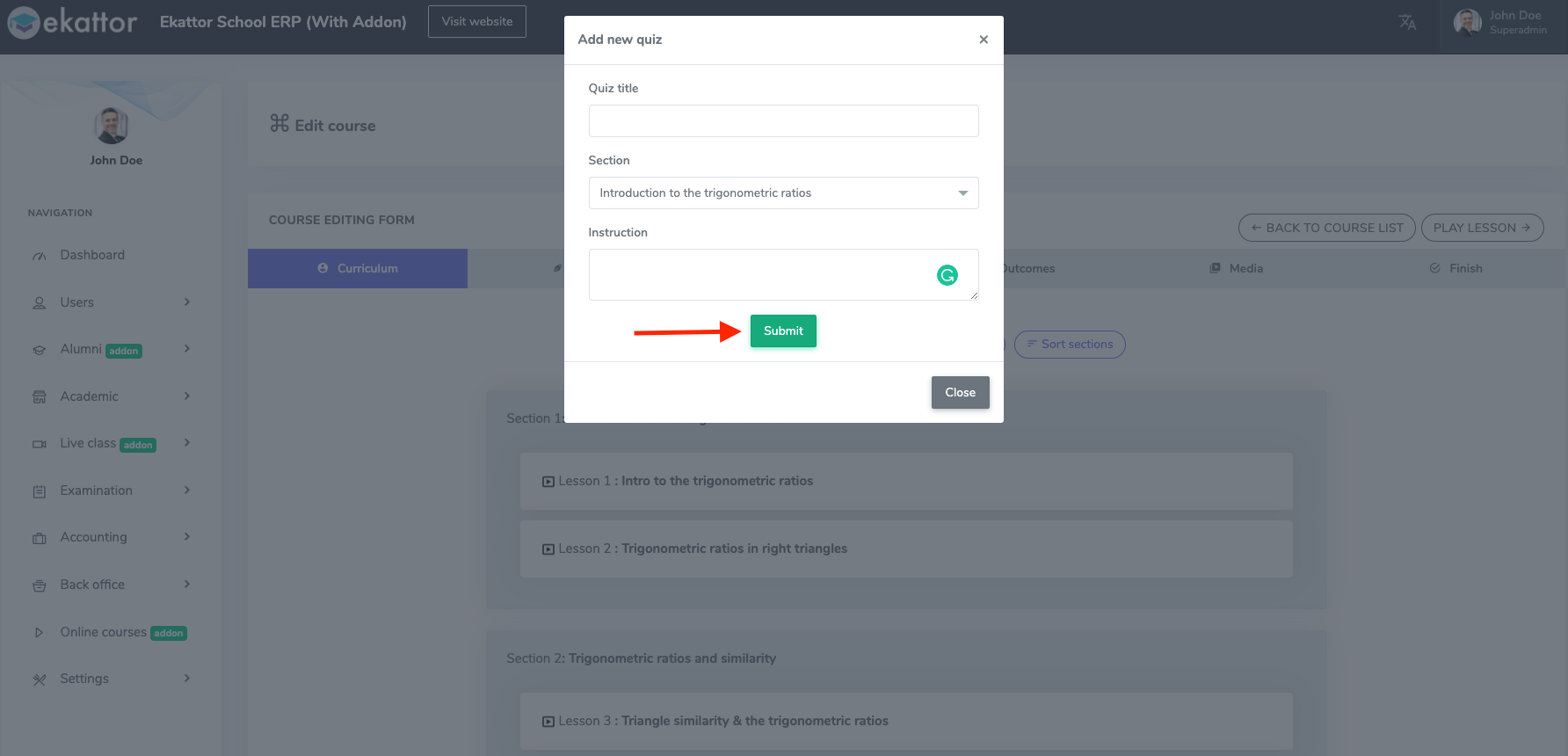The image size is (1568, 756).
Task: Click the Accounting briefcase icon
Action: click(40, 538)
